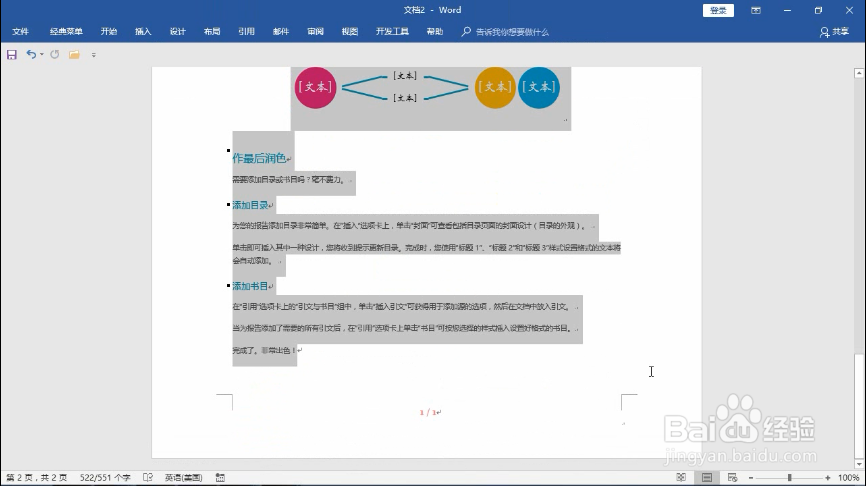Open the 经典菜单 tab

pyautogui.click(x=66, y=31)
